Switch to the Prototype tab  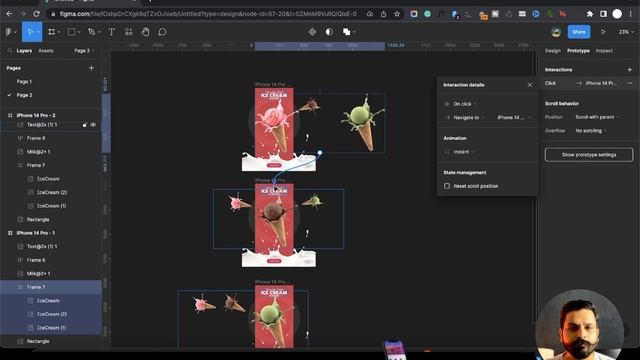[x=578, y=51]
